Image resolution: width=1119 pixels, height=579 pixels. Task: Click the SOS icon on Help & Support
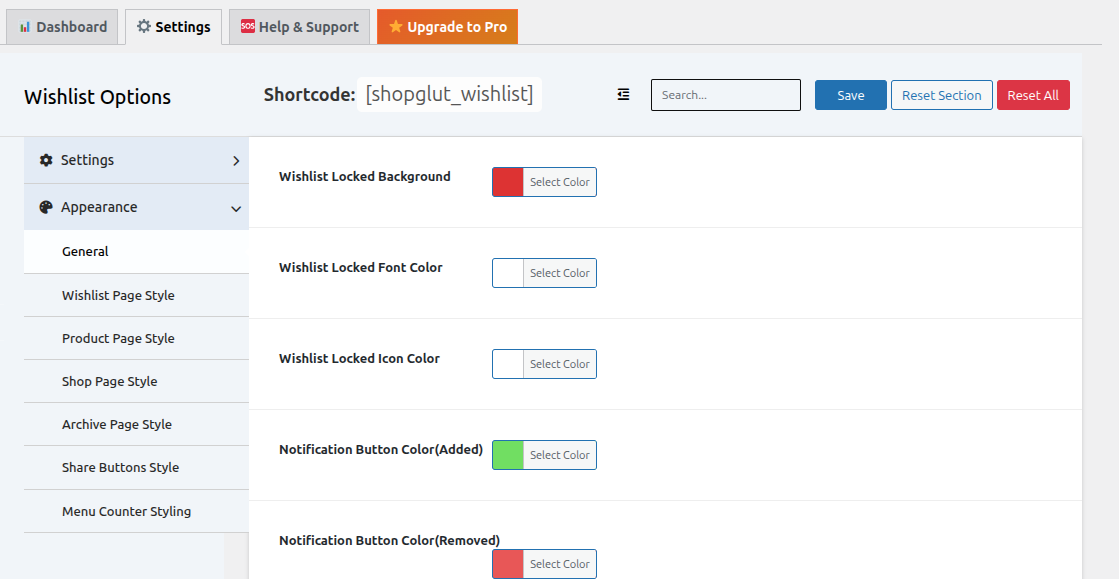tap(248, 26)
